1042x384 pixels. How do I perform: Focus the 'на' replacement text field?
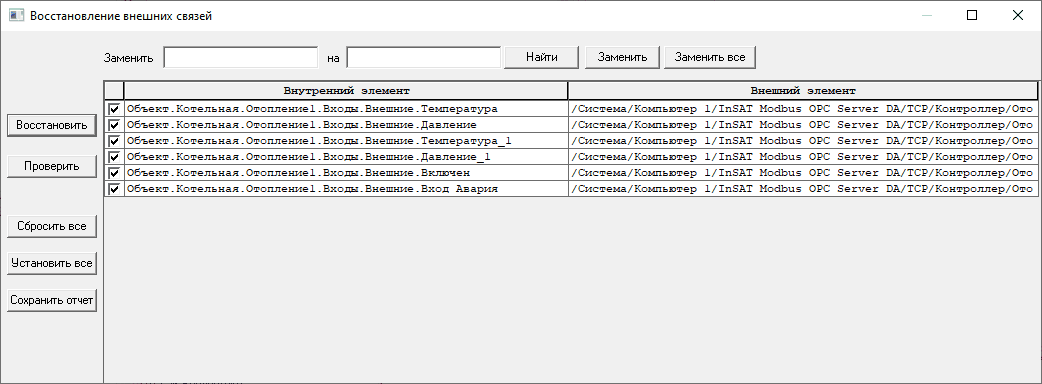point(423,57)
